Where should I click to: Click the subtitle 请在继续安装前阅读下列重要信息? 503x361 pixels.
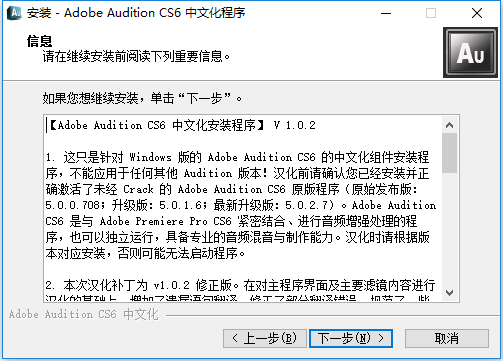point(136,56)
